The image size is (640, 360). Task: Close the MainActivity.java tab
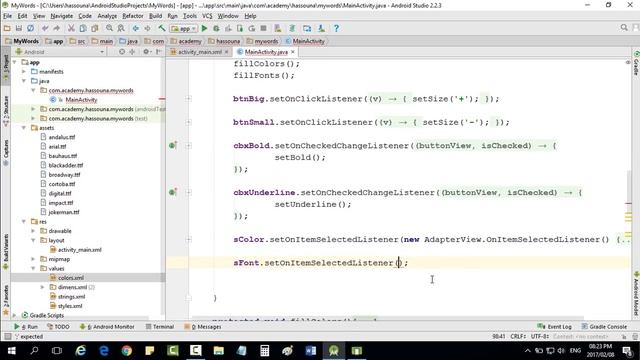[x=293, y=52]
